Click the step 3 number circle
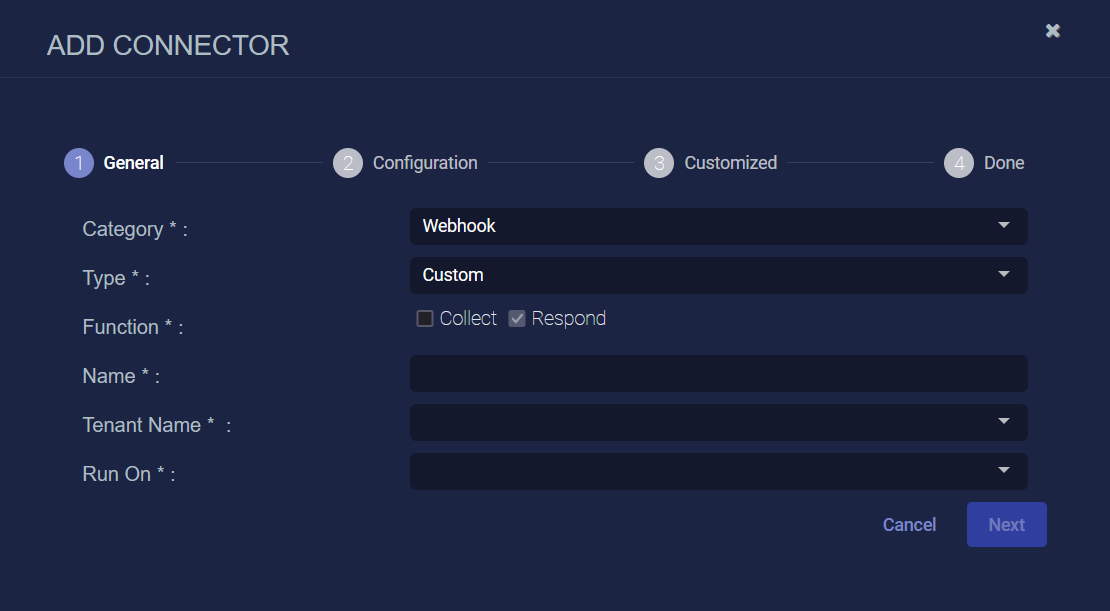Screen dimensions: 1110x611 click(x=659, y=163)
